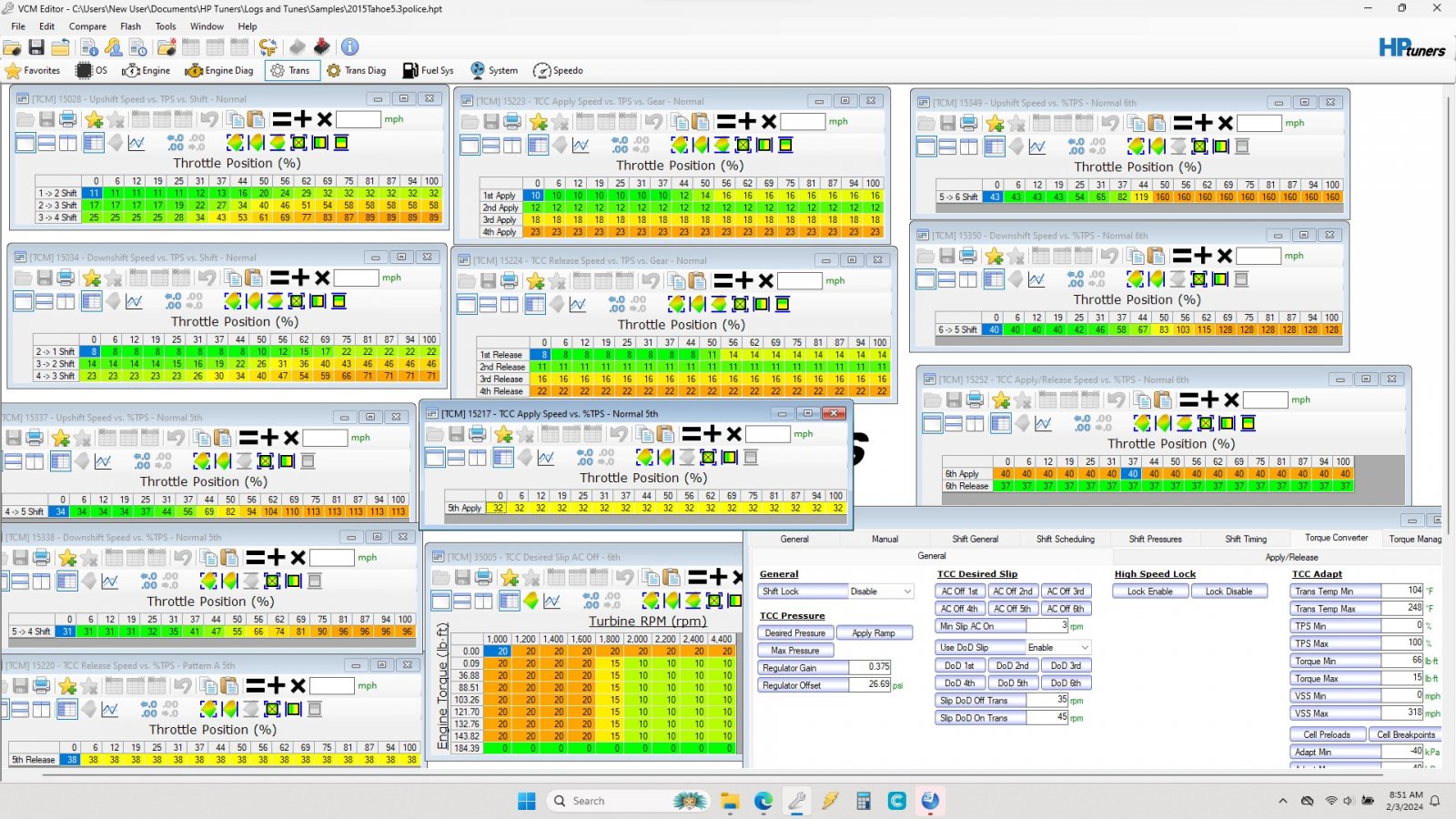Image resolution: width=1456 pixels, height=819 pixels.
Task: Open Microsoft Edge from taskbar
Action: [763, 801]
